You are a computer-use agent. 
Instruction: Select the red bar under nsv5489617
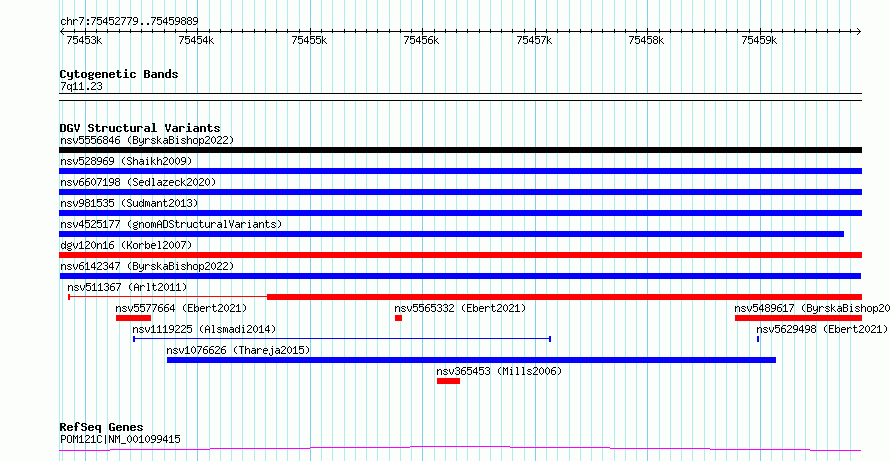[798, 318]
